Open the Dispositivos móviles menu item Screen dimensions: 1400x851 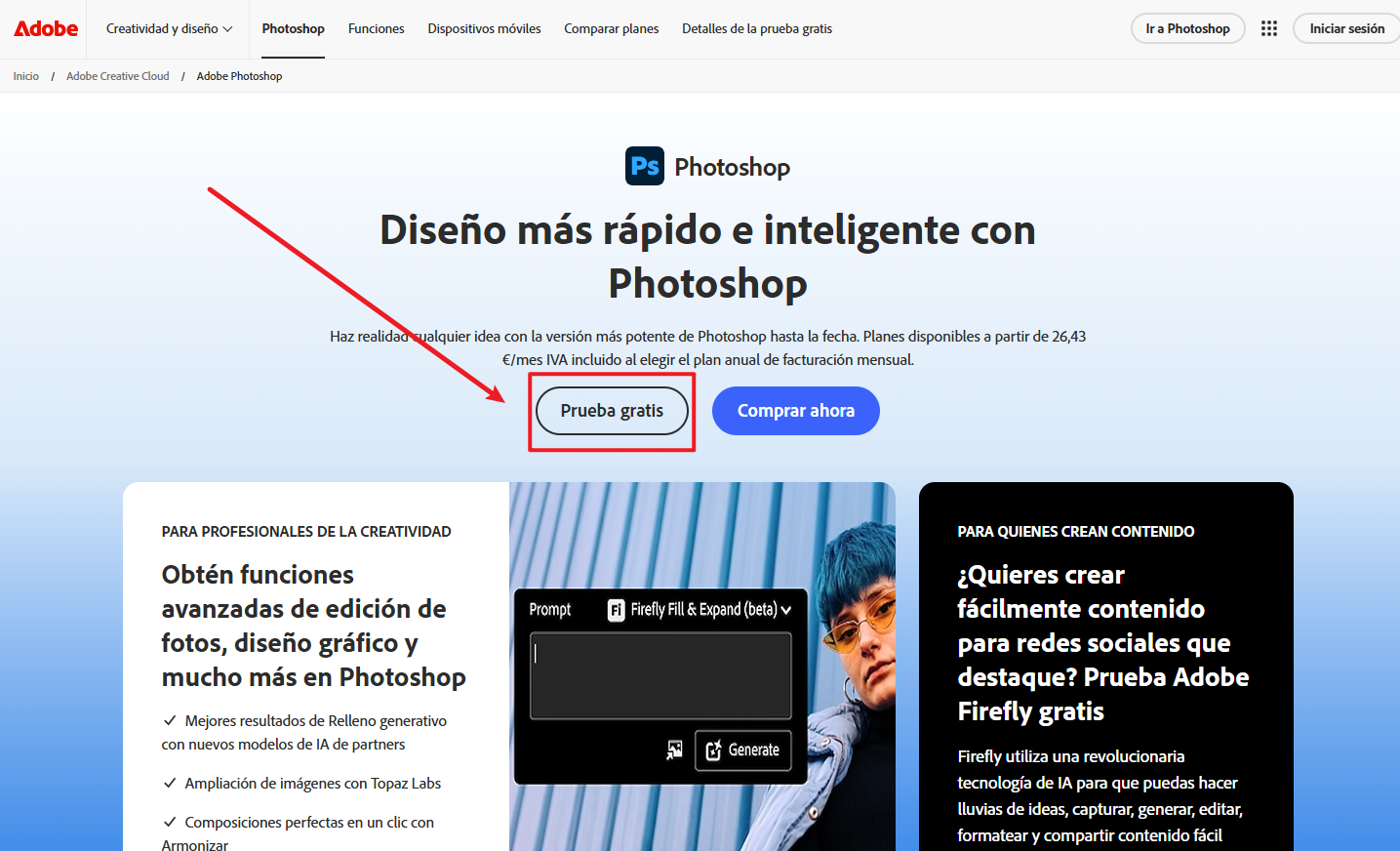tap(484, 28)
